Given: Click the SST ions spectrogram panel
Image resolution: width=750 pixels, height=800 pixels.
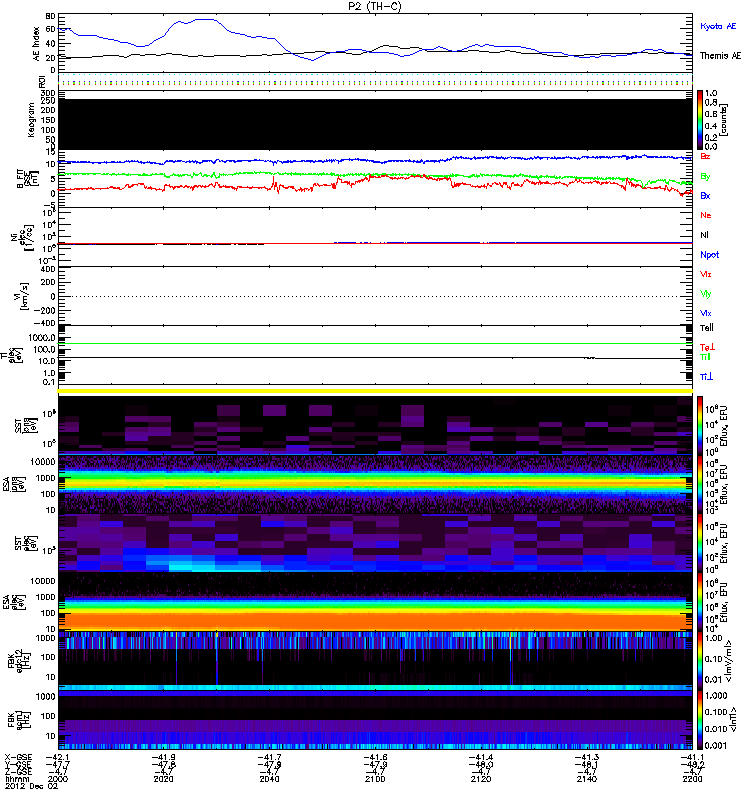Looking at the screenshot, I should 375,424.
